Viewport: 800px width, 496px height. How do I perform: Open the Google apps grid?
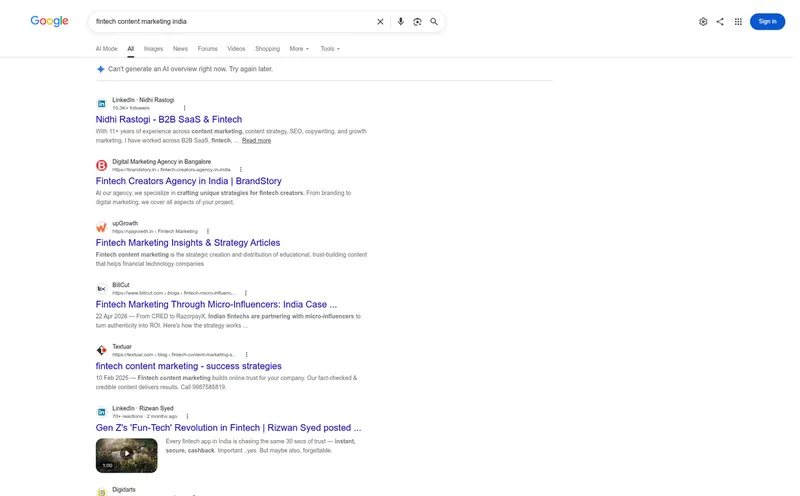tap(738, 21)
